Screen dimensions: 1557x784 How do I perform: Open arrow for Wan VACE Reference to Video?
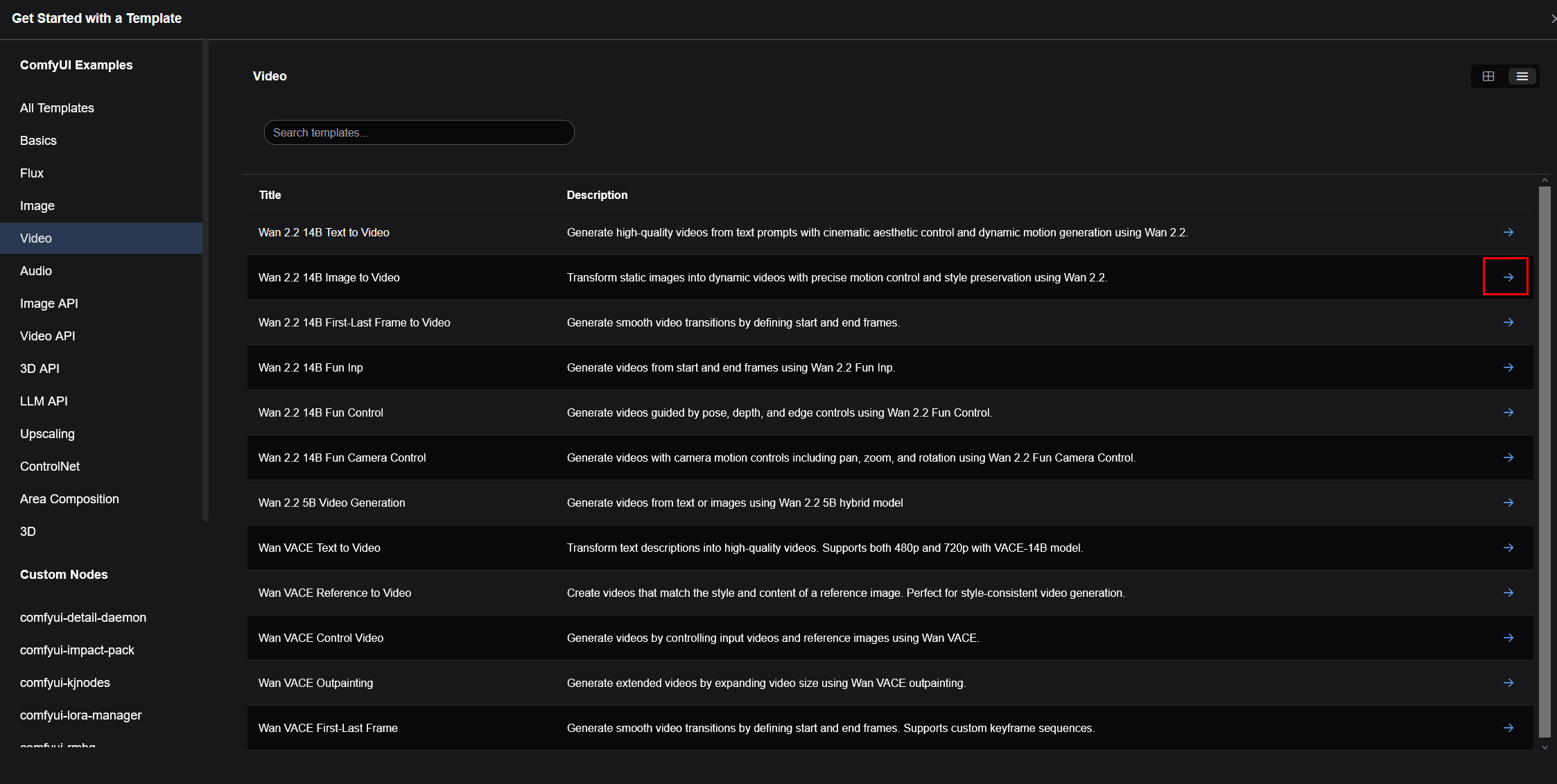pyautogui.click(x=1508, y=593)
